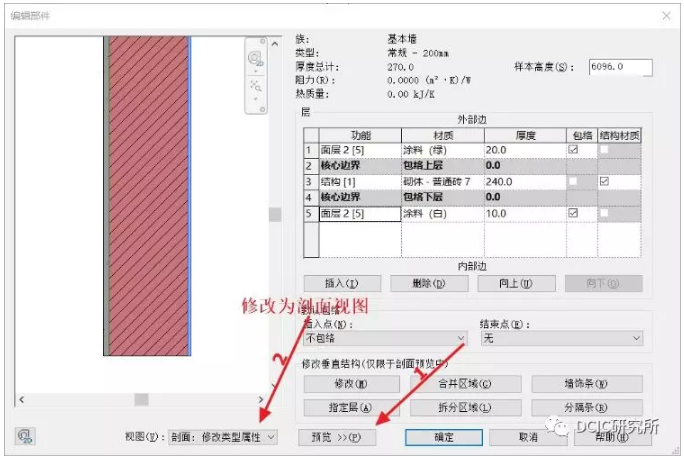The image size is (684, 457).
Task: Open the 插入点 dropdown showing 不包络
Action: point(385,338)
